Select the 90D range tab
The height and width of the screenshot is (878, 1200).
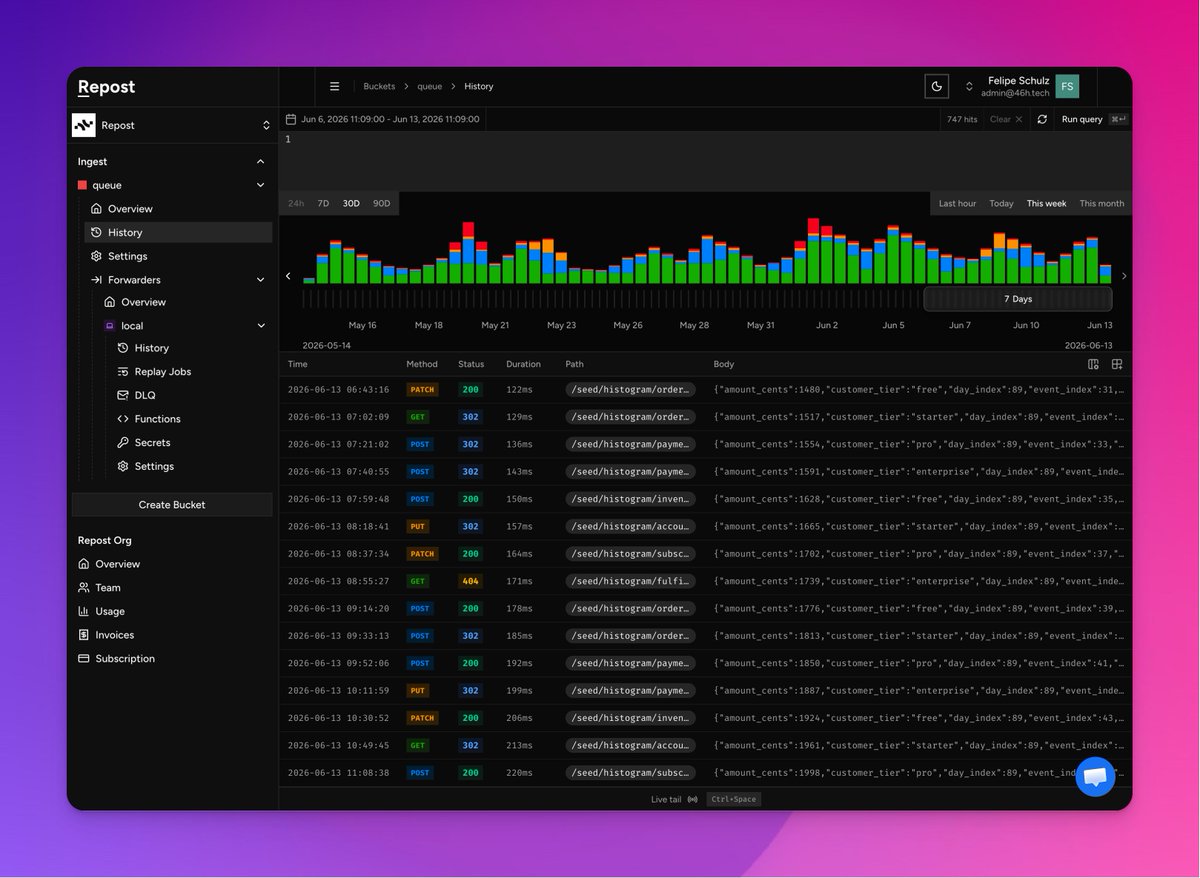[381, 203]
